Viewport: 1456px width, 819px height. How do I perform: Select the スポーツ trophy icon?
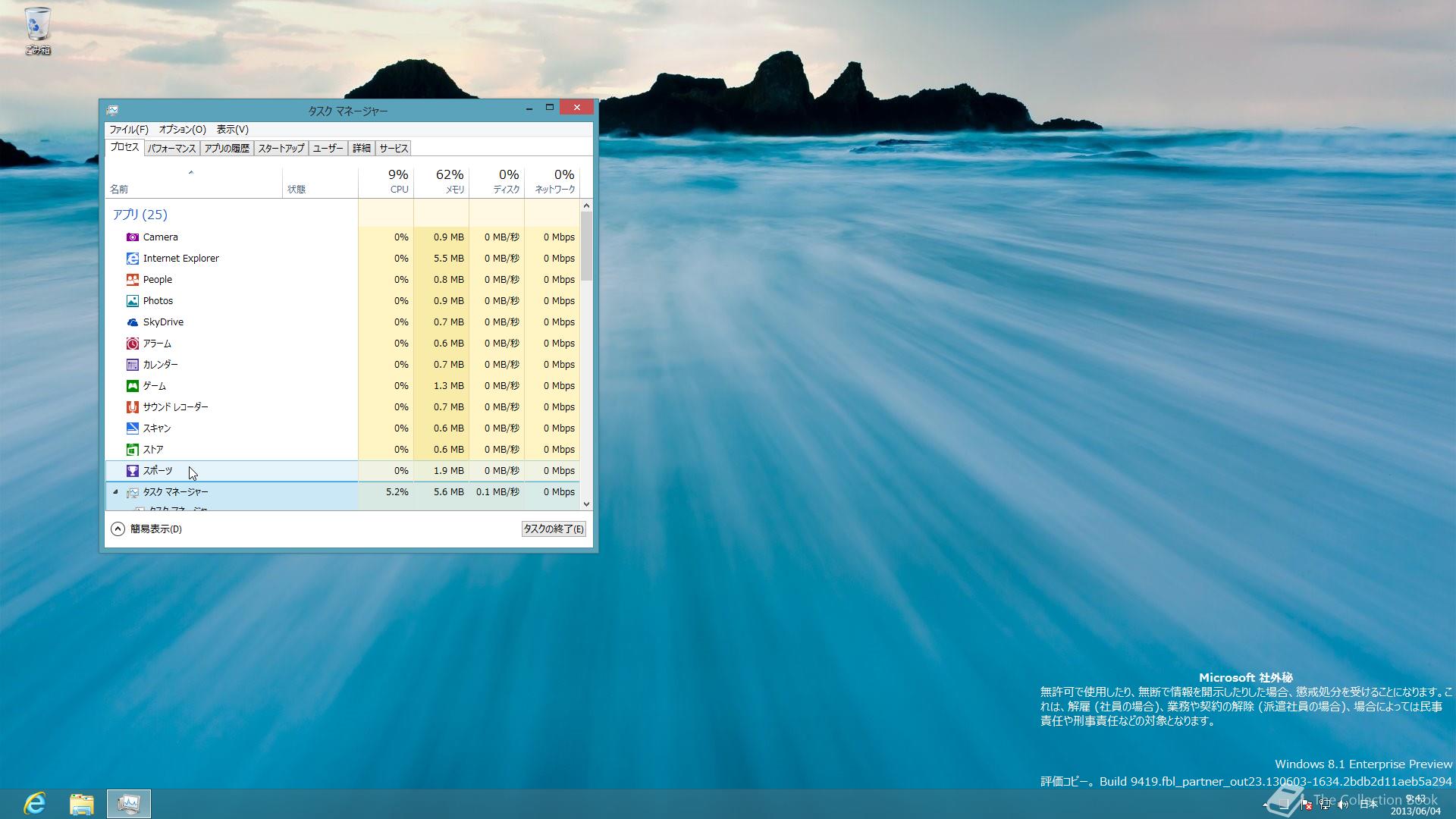coord(133,471)
